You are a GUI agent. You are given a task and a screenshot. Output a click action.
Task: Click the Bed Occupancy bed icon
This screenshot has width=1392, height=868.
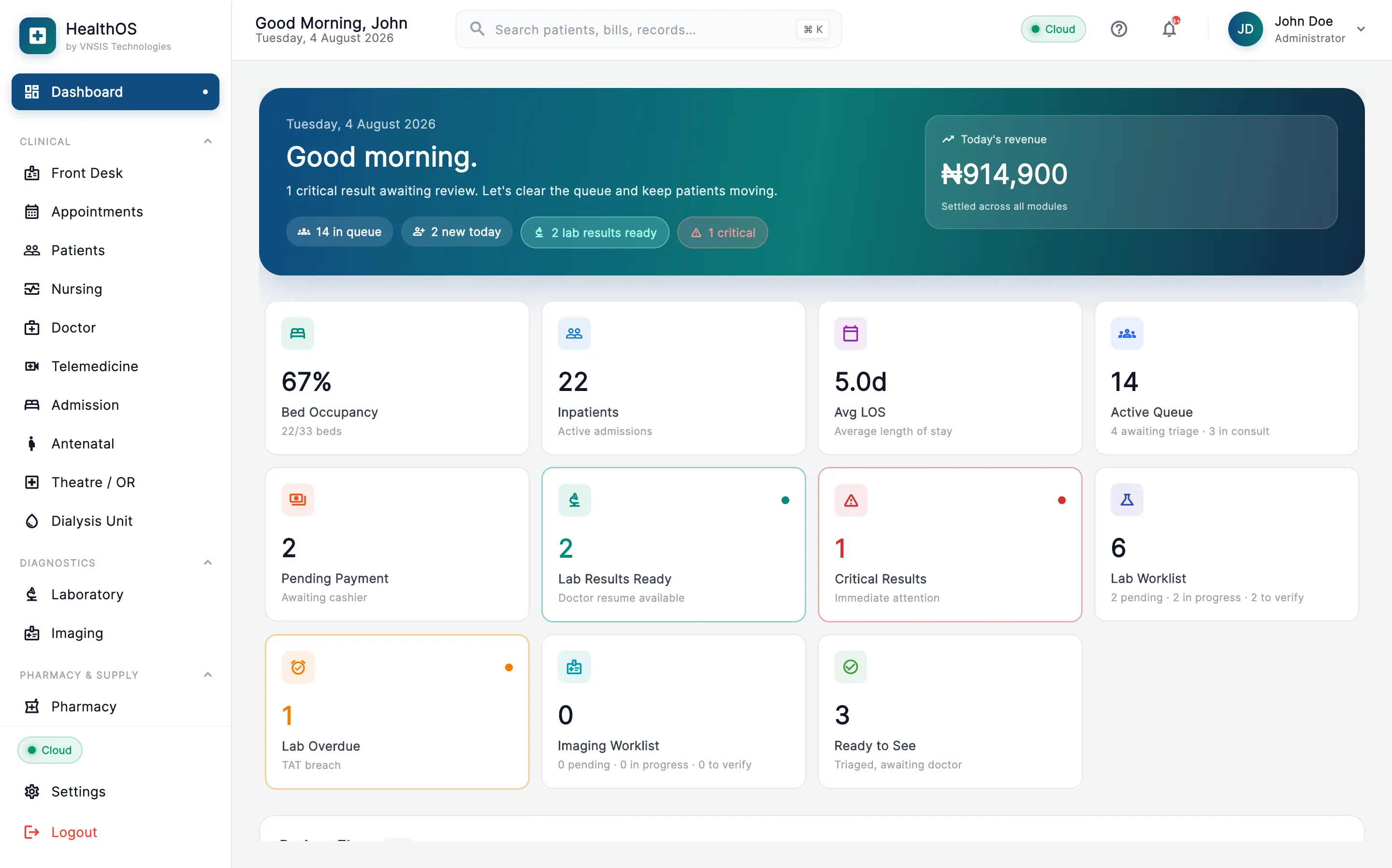click(297, 333)
